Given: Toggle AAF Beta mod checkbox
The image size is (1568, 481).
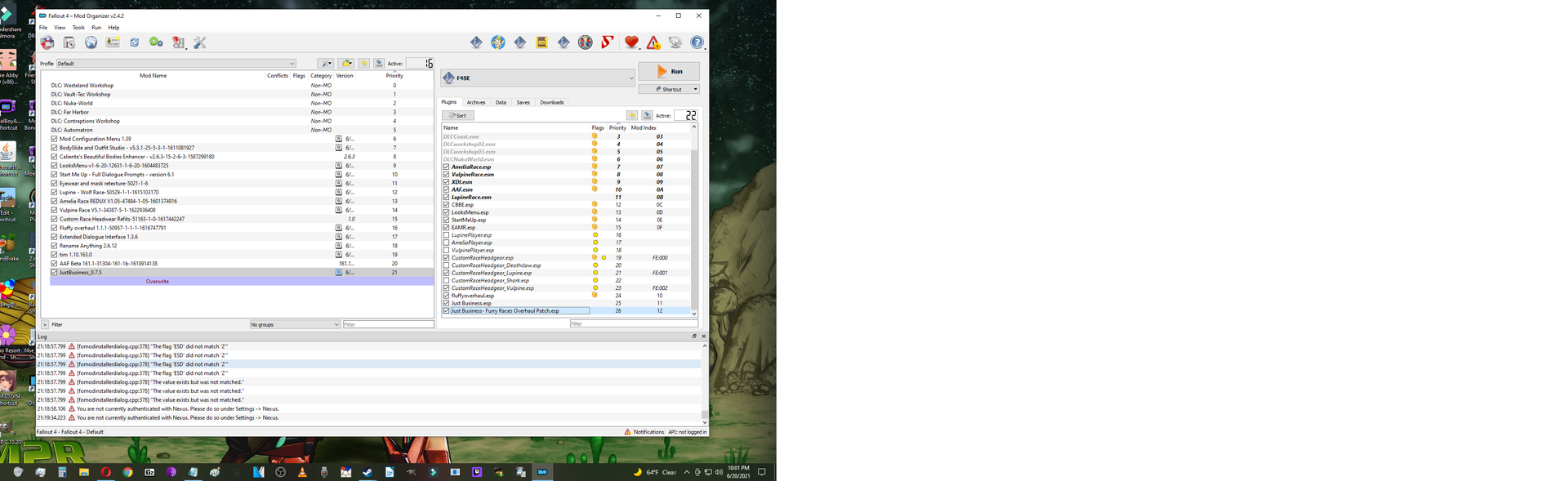Looking at the screenshot, I should 55,263.
